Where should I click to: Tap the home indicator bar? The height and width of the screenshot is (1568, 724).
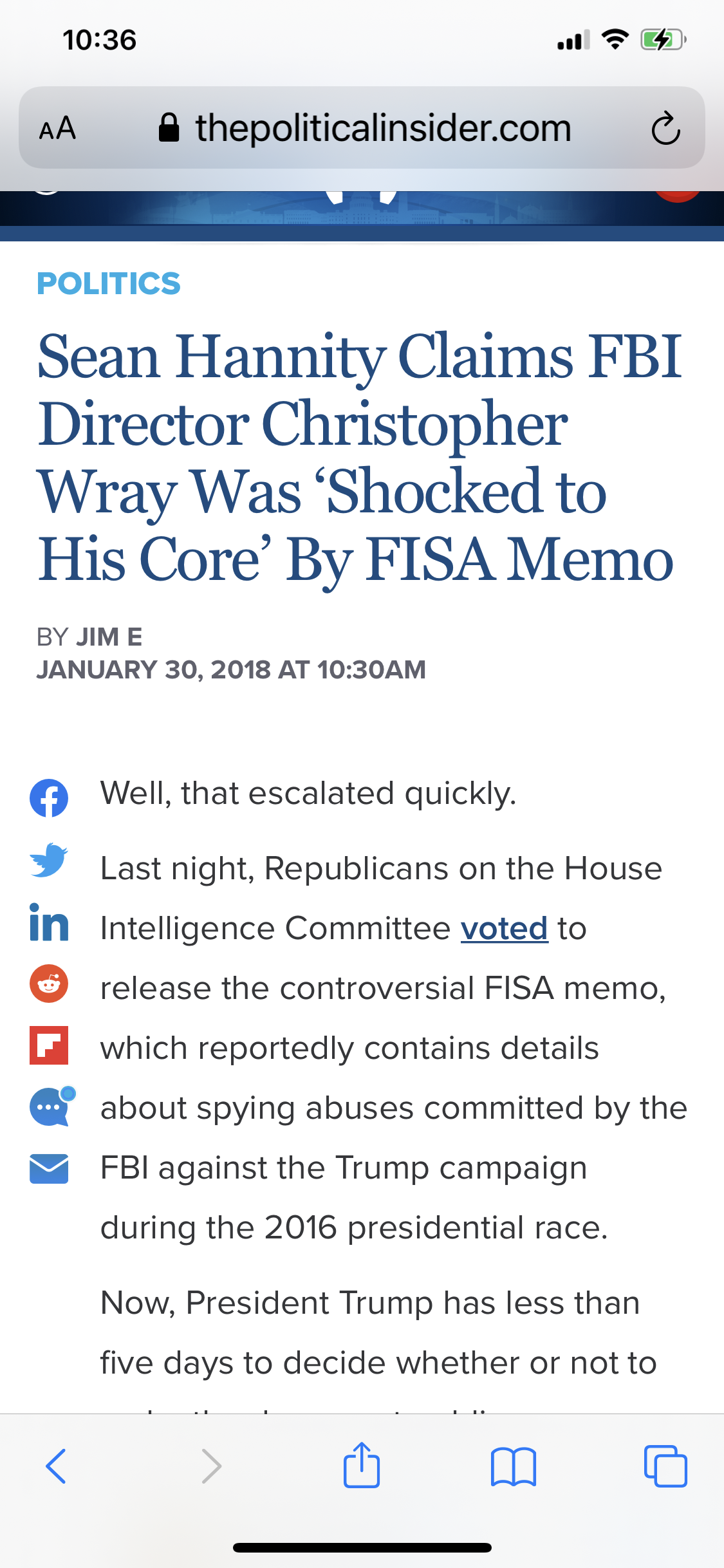(362, 1547)
